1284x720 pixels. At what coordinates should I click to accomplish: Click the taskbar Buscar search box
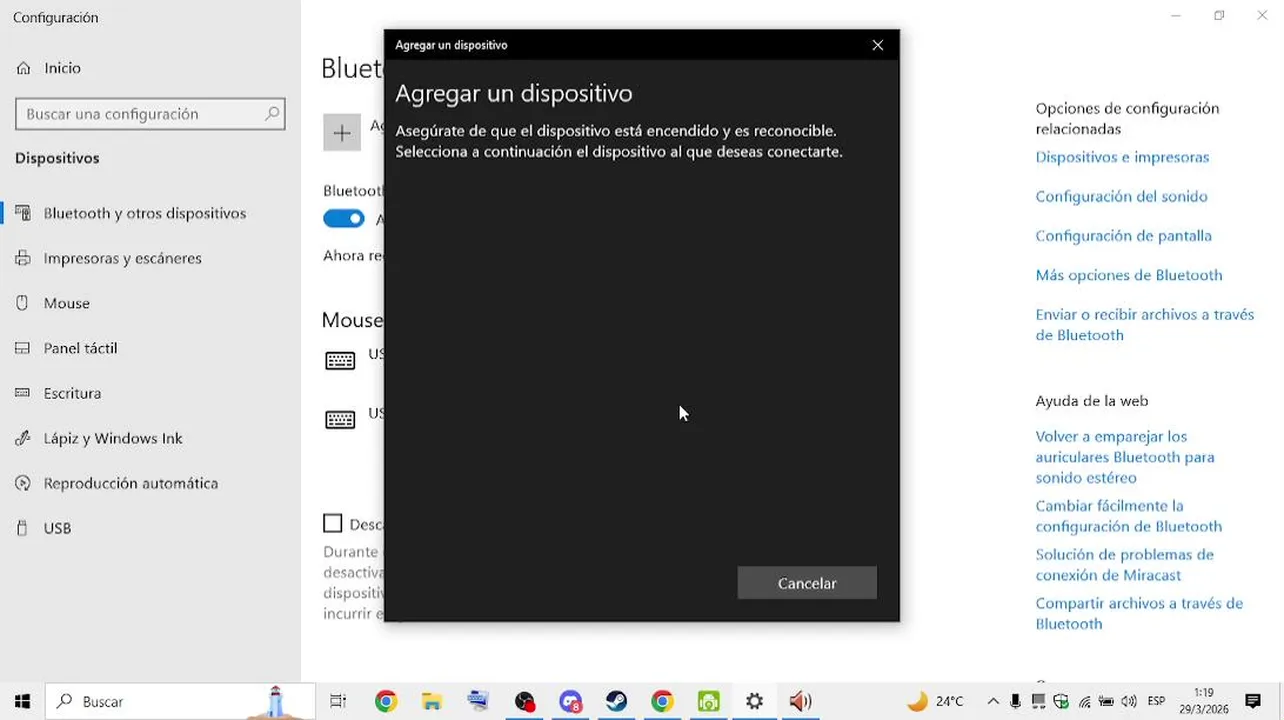(181, 701)
